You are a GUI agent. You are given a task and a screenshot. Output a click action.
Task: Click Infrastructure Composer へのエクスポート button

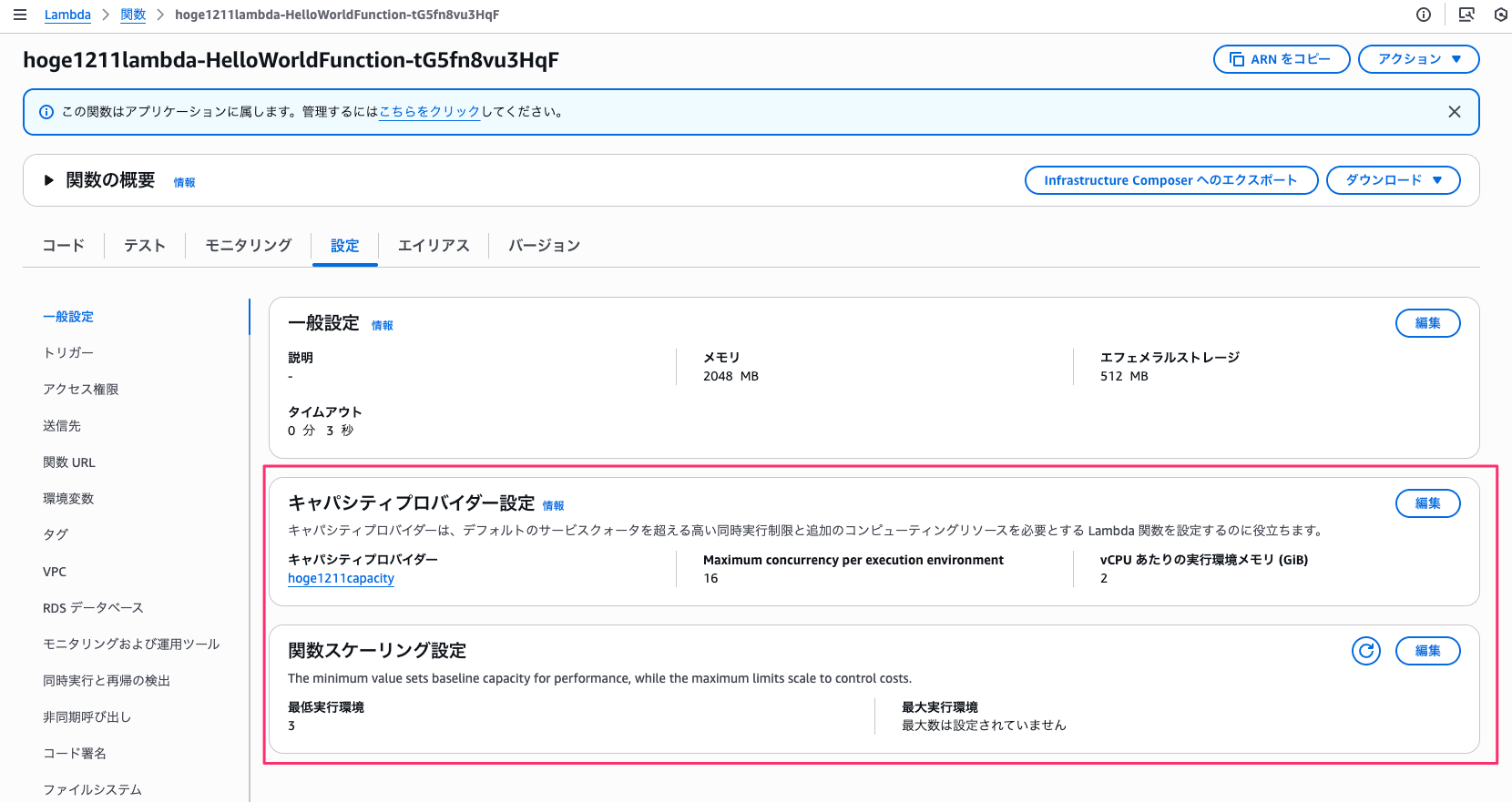pos(1170,180)
